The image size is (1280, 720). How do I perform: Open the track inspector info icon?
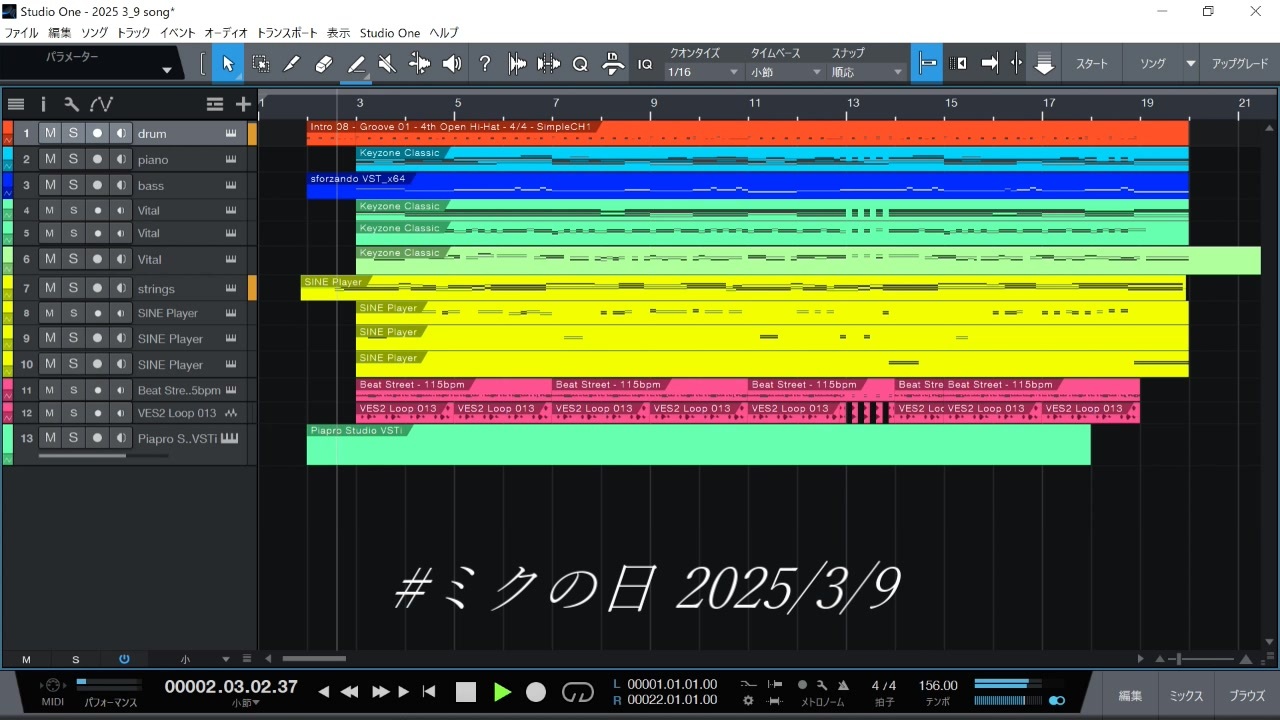(x=43, y=104)
